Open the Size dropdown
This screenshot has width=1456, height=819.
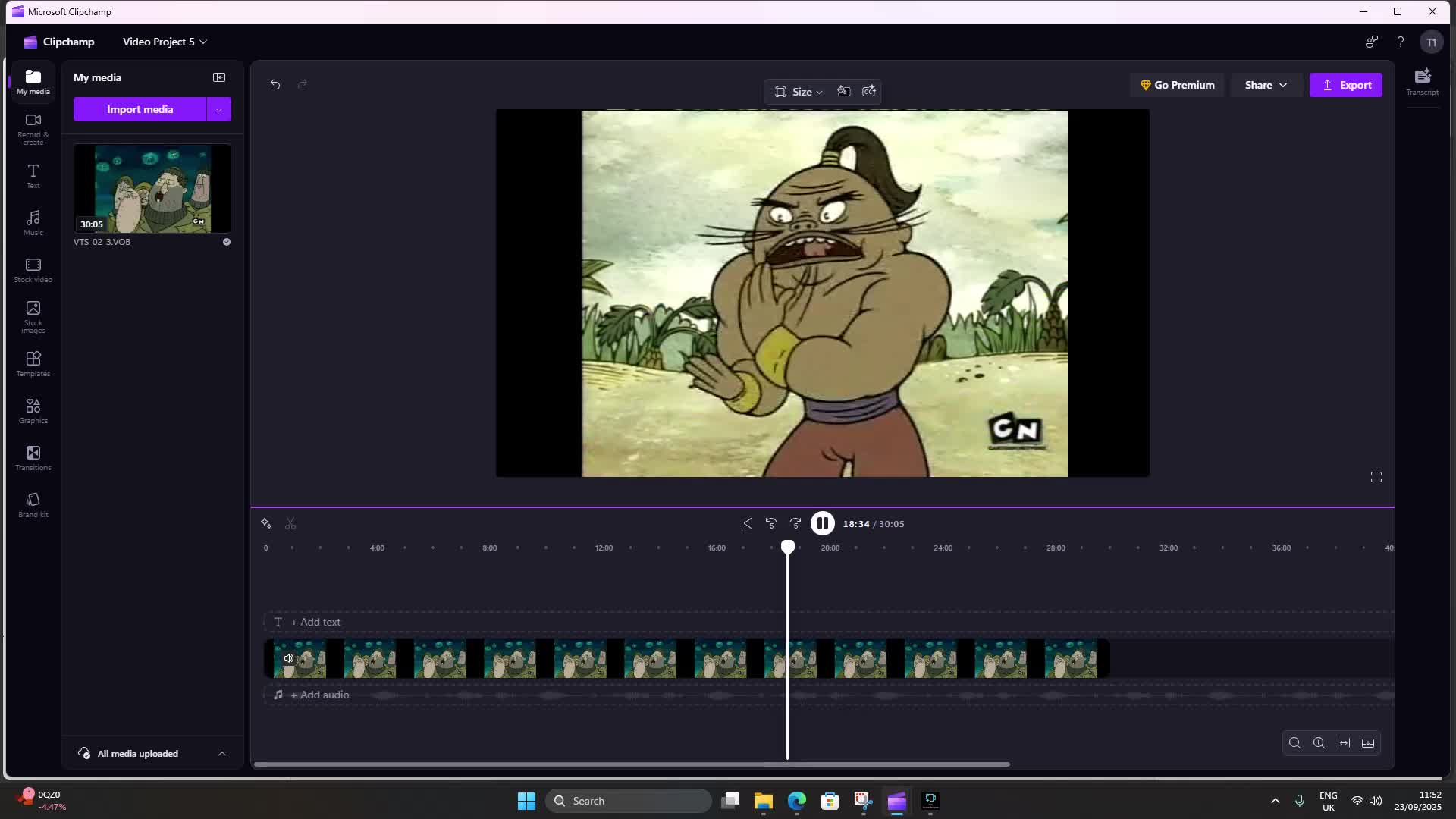point(799,92)
